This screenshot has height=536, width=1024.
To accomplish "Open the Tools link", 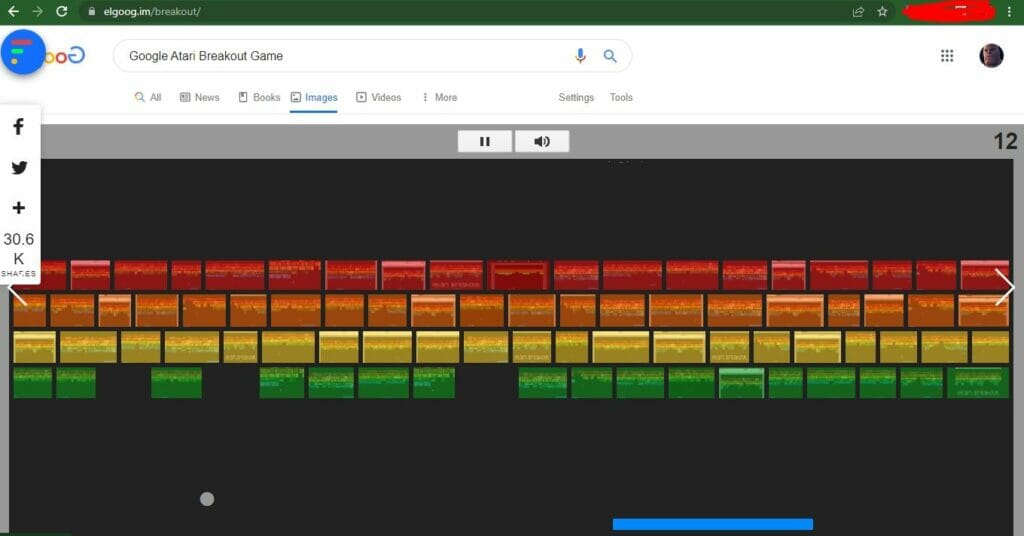I will (621, 98).
